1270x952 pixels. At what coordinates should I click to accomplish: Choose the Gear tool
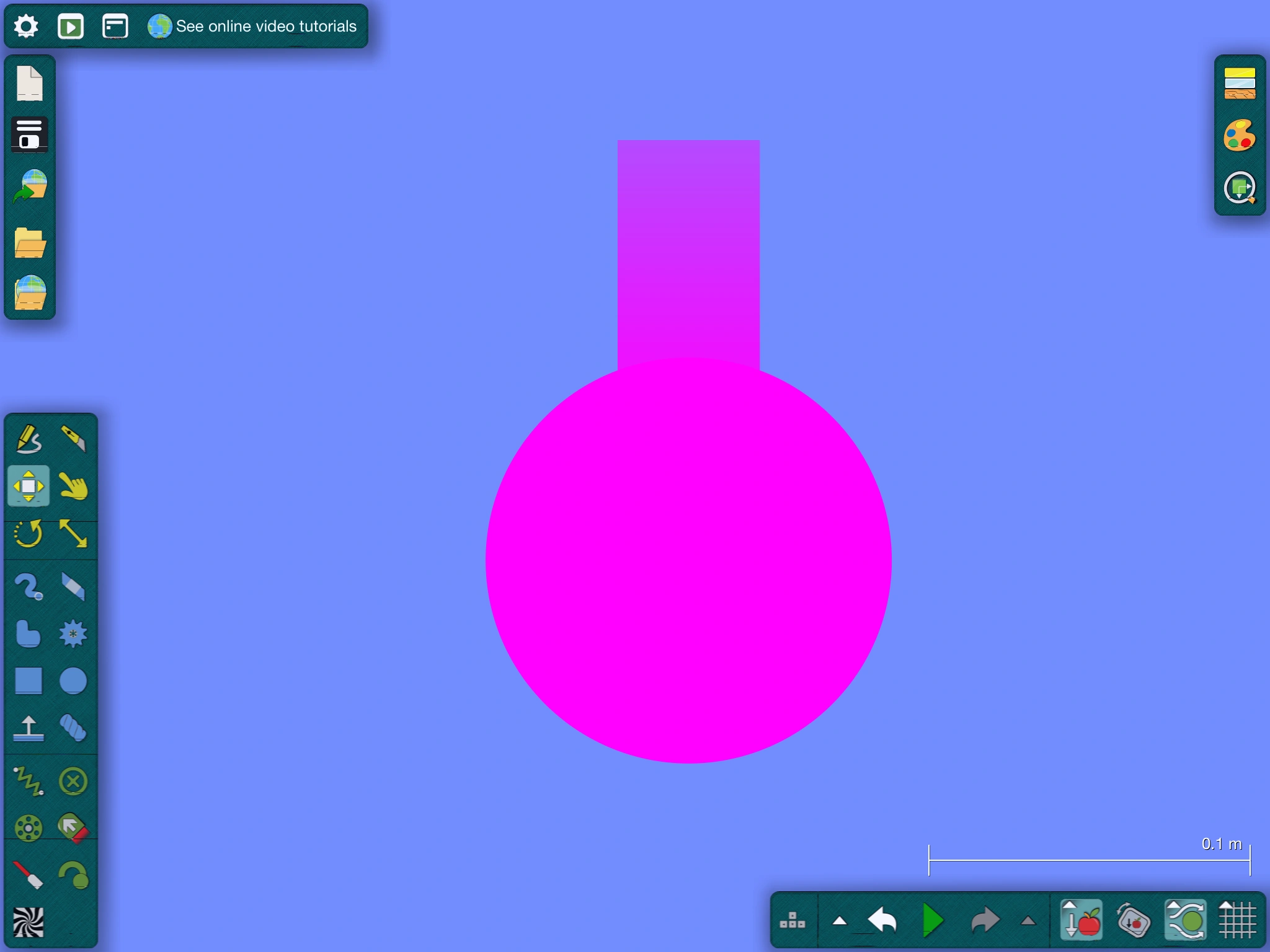[x=73, y=633]
